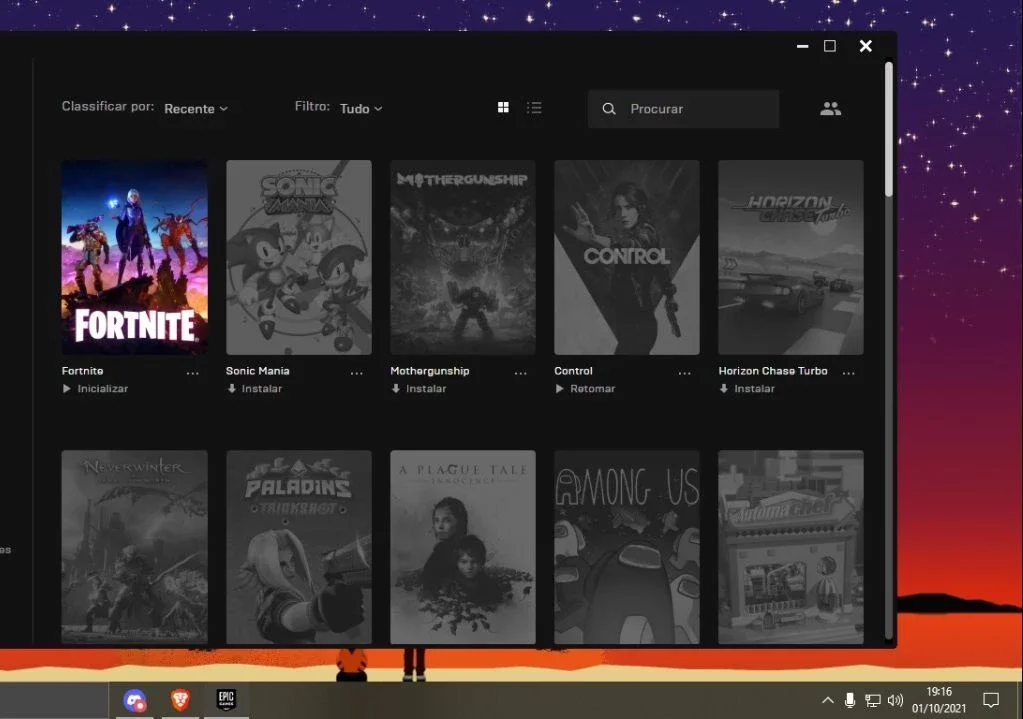Open Mothergunship's three-dot options menu
This screenshot has width=1023, height=719.
pyautogui.click(x=520, y=373)
